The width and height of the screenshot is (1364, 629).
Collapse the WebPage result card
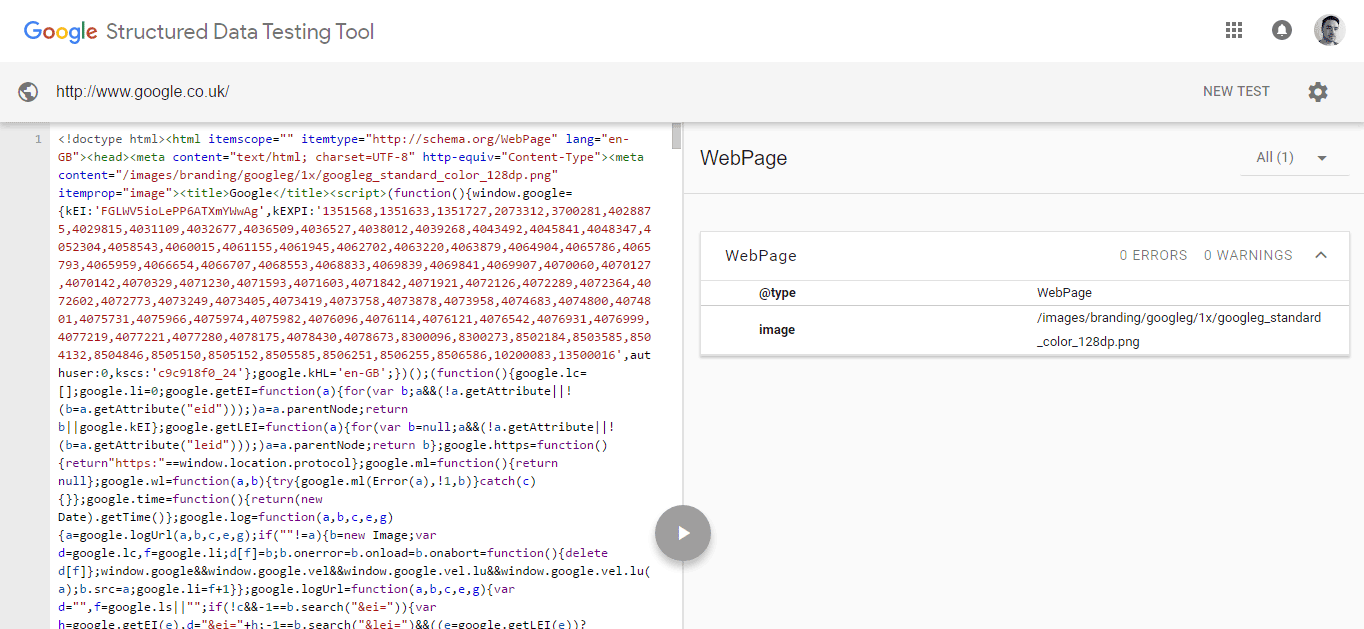coord(1321,255)
